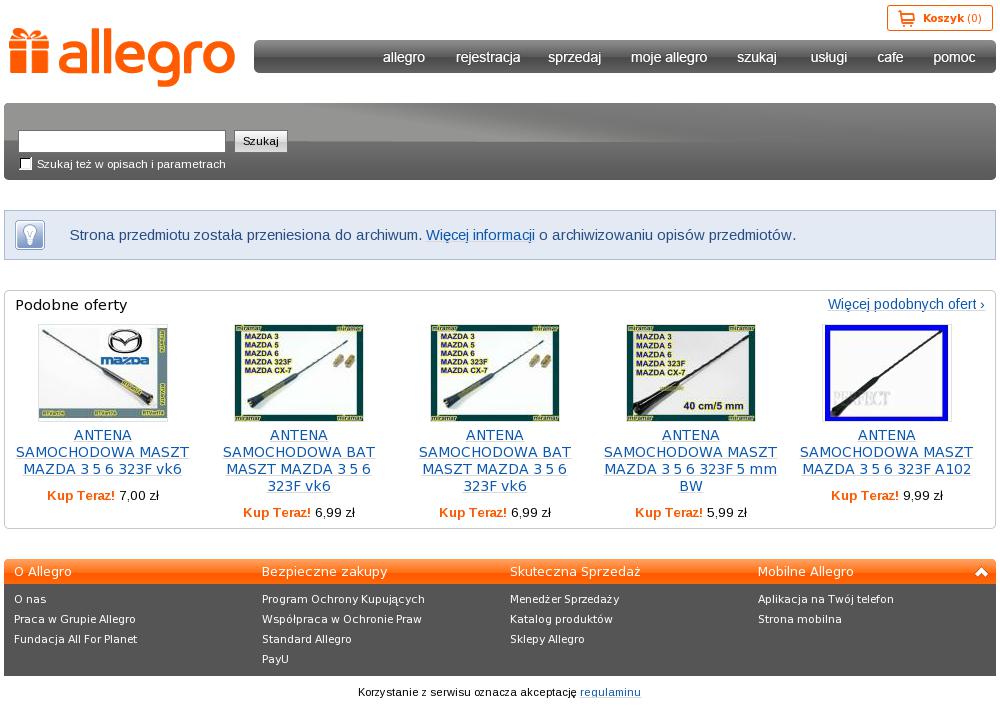Follow the 'Więcej informacji' link

click(480, 235)
